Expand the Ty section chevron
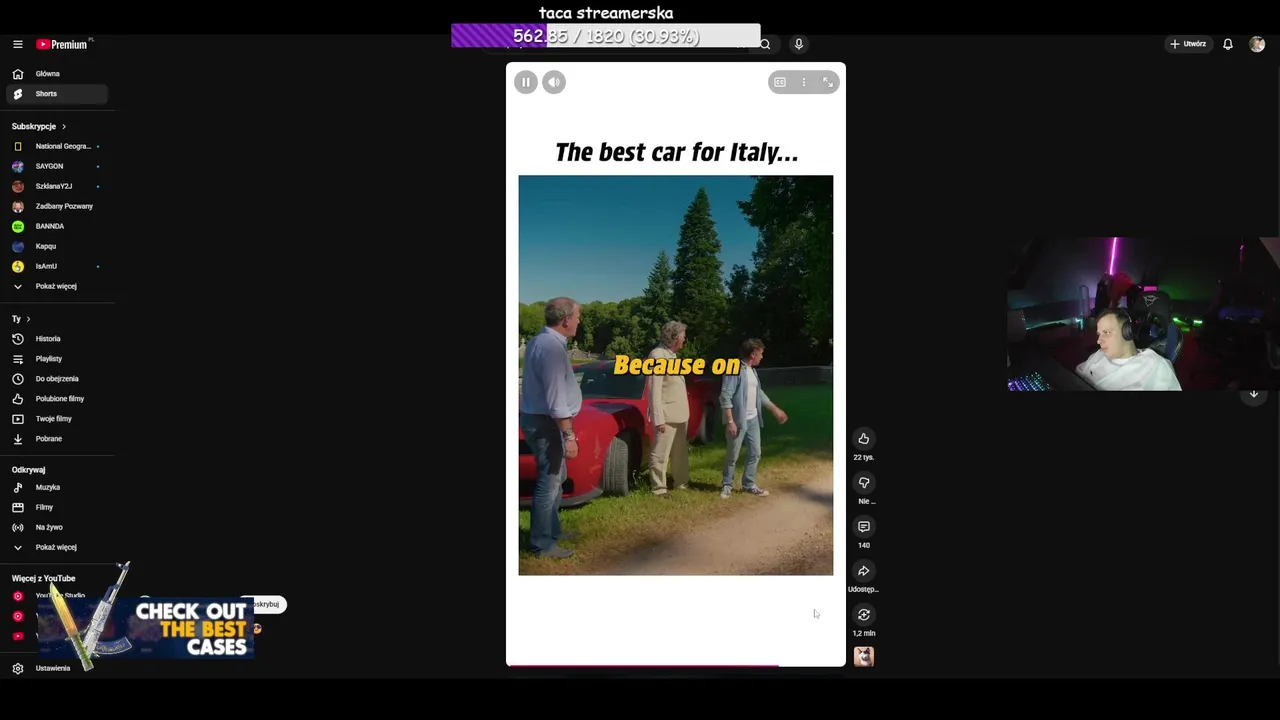 tap(28, 319)
